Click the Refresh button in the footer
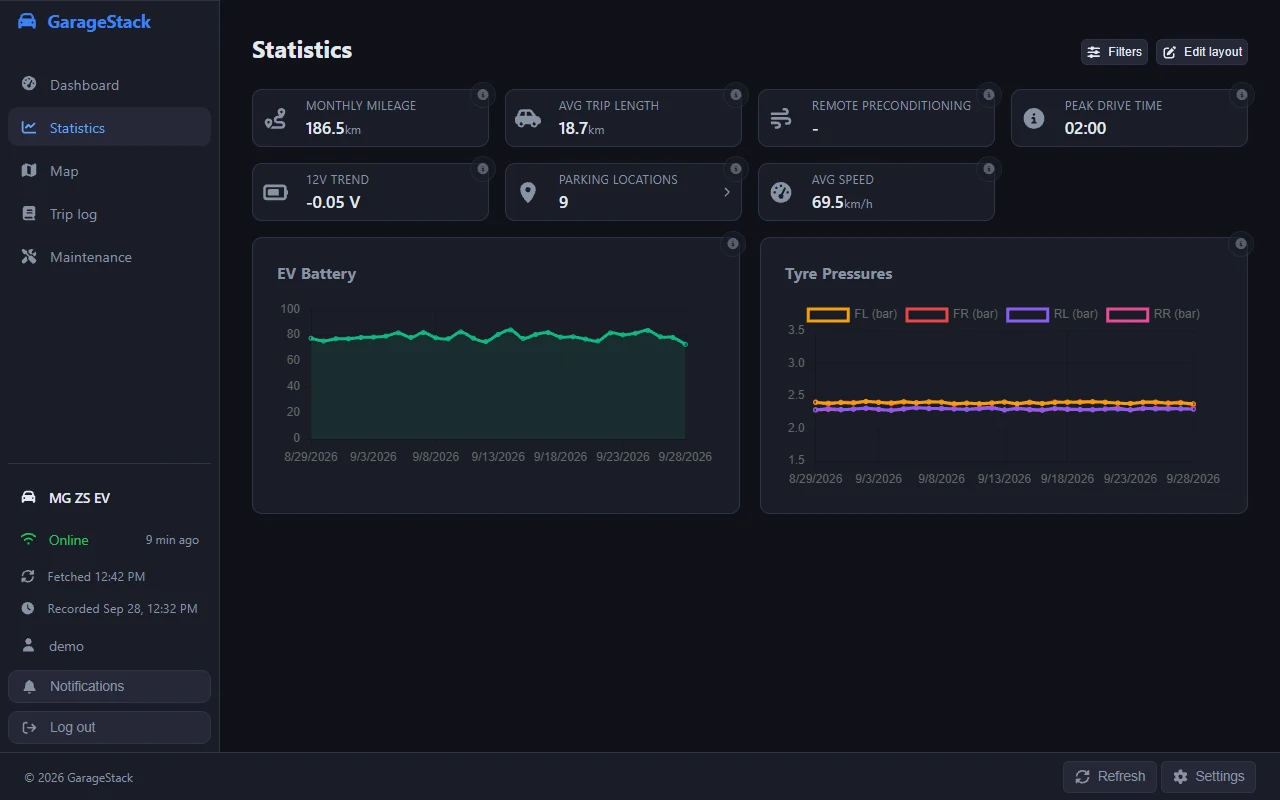Screen dimensions: 1280x800 [x=1110, y=777]
